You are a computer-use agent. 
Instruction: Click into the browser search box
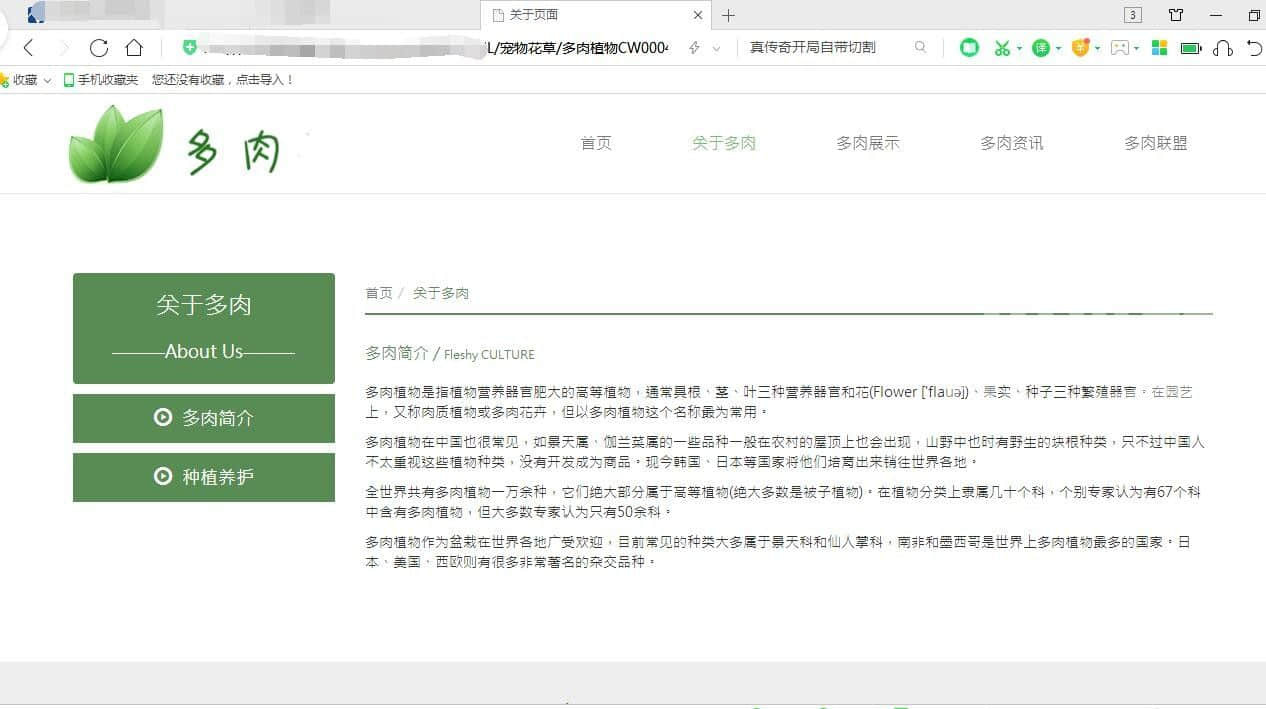[x=825, y=47]
